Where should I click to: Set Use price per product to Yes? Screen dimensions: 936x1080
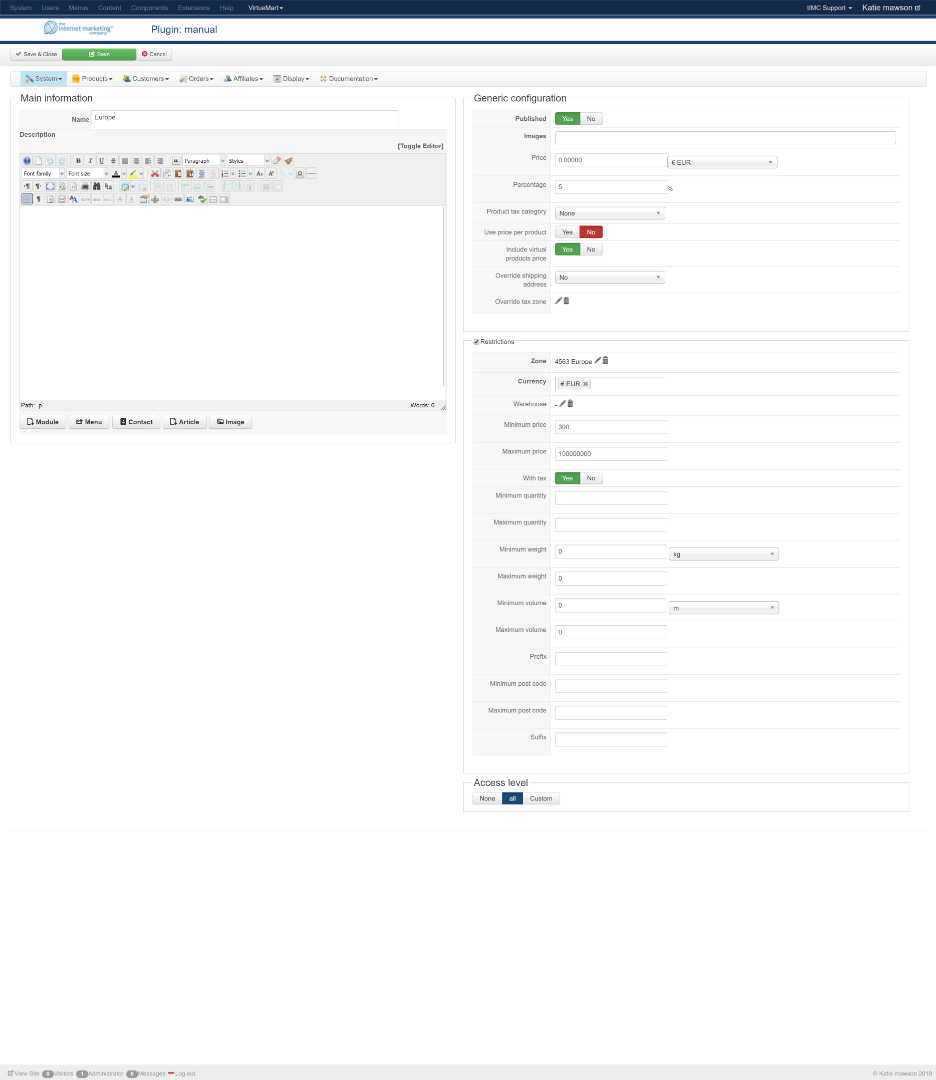[568, 232]
